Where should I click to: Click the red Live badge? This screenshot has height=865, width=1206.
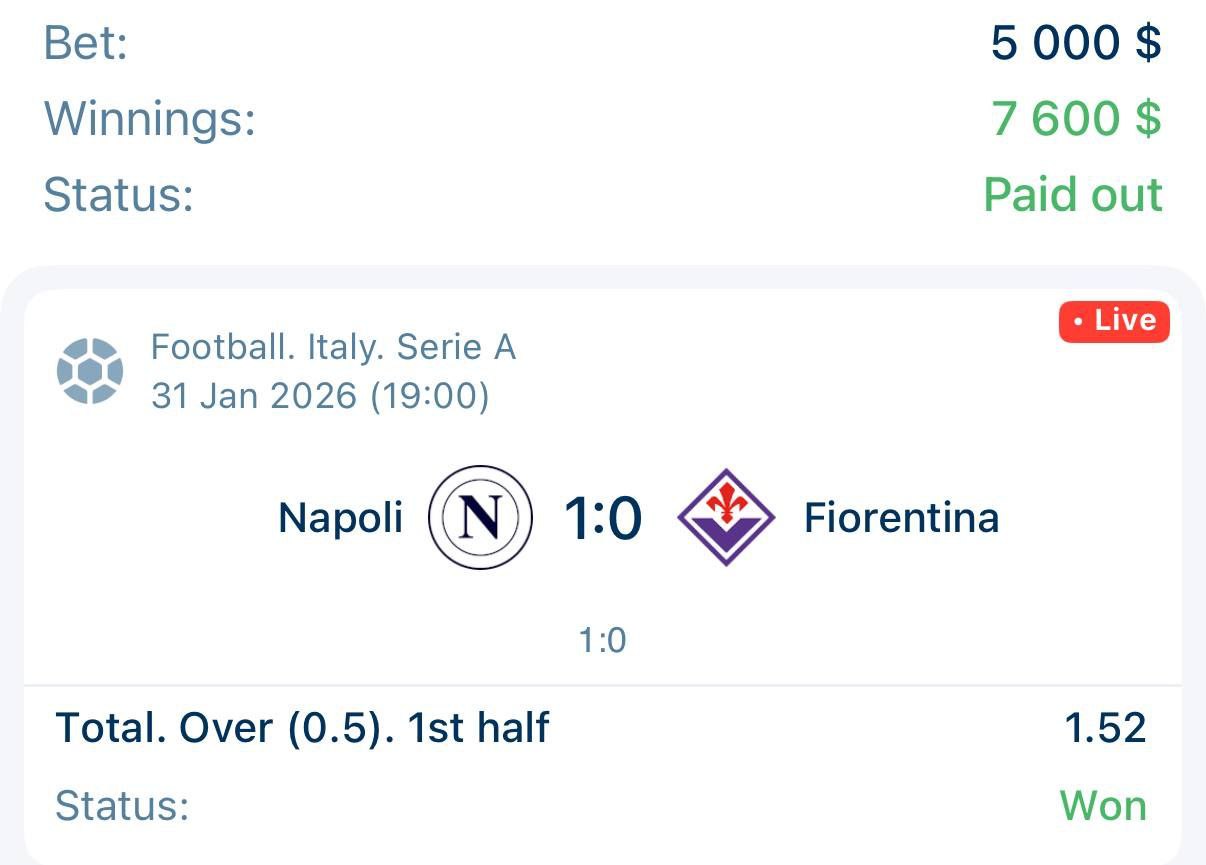tap(1114, 321)
